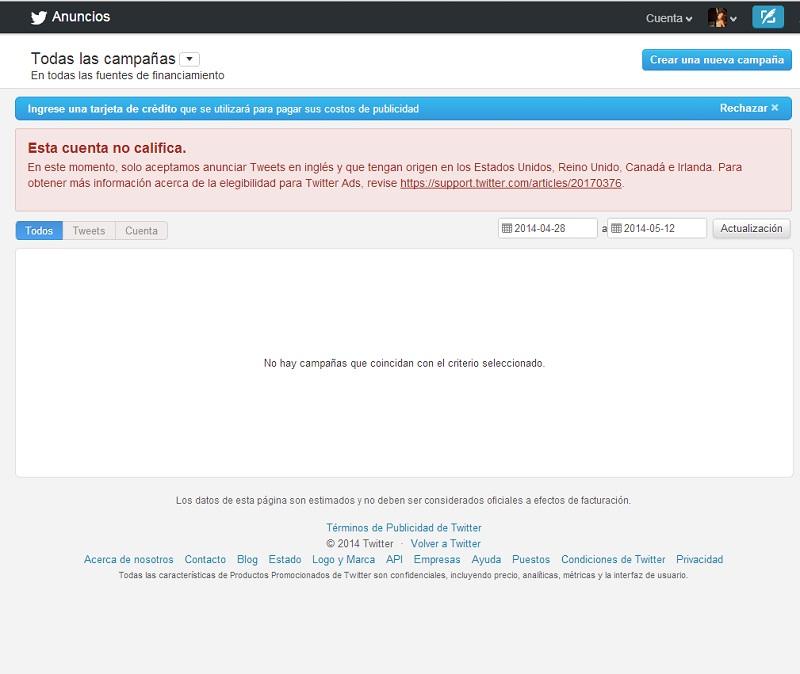This screenshot has width=800, height=674.
Task: Expand the caret beside the profile avatar
Action: click(734, 18)
